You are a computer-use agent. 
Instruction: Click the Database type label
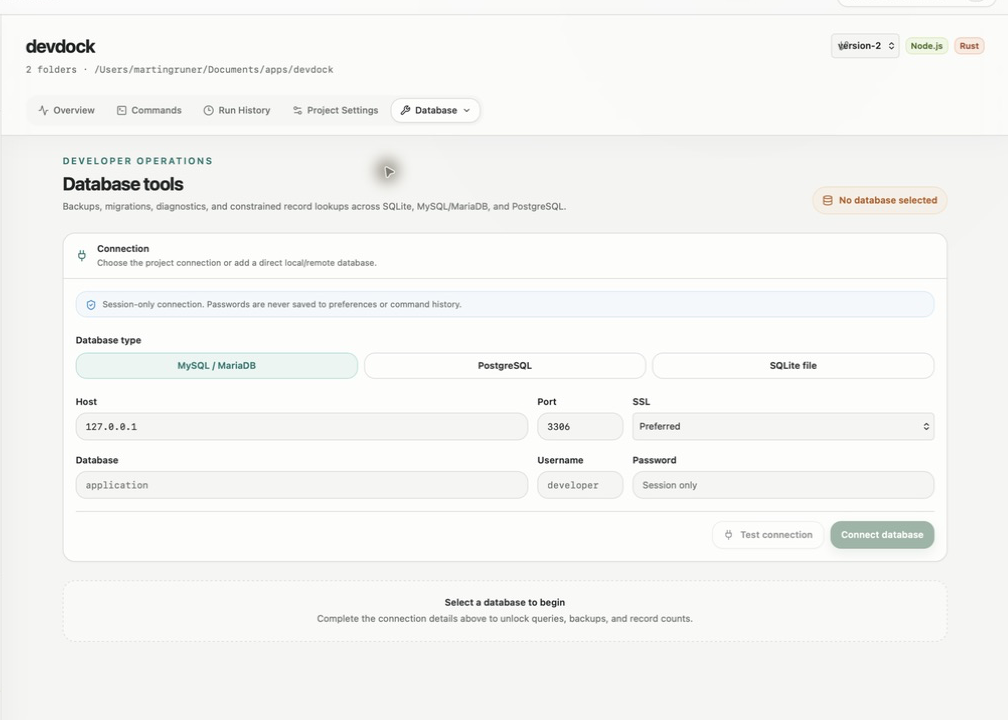click(108, 340)
